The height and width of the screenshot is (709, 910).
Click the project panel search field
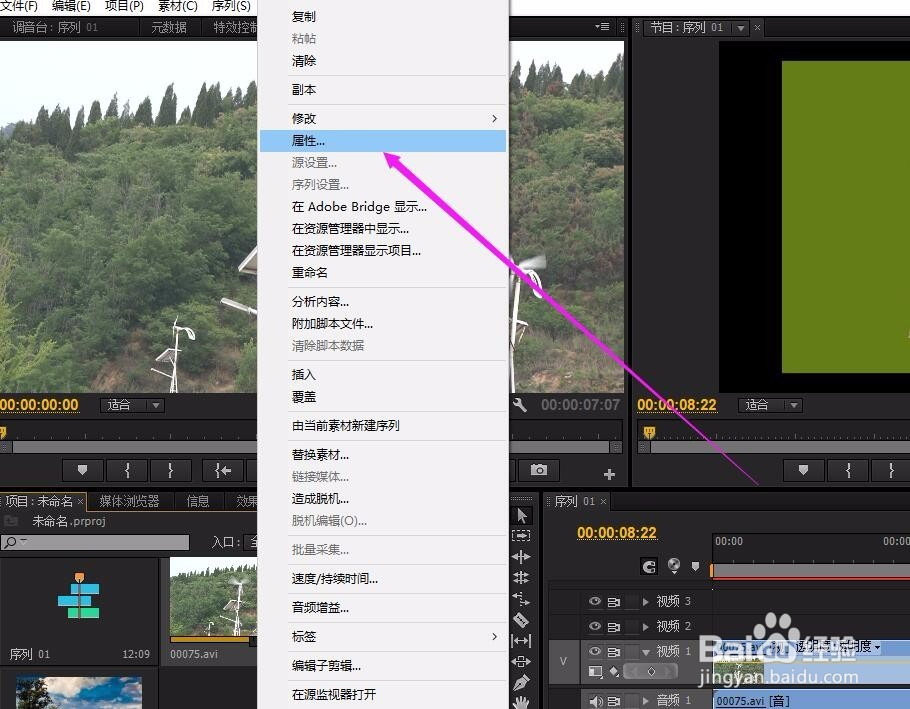[95, 542]
